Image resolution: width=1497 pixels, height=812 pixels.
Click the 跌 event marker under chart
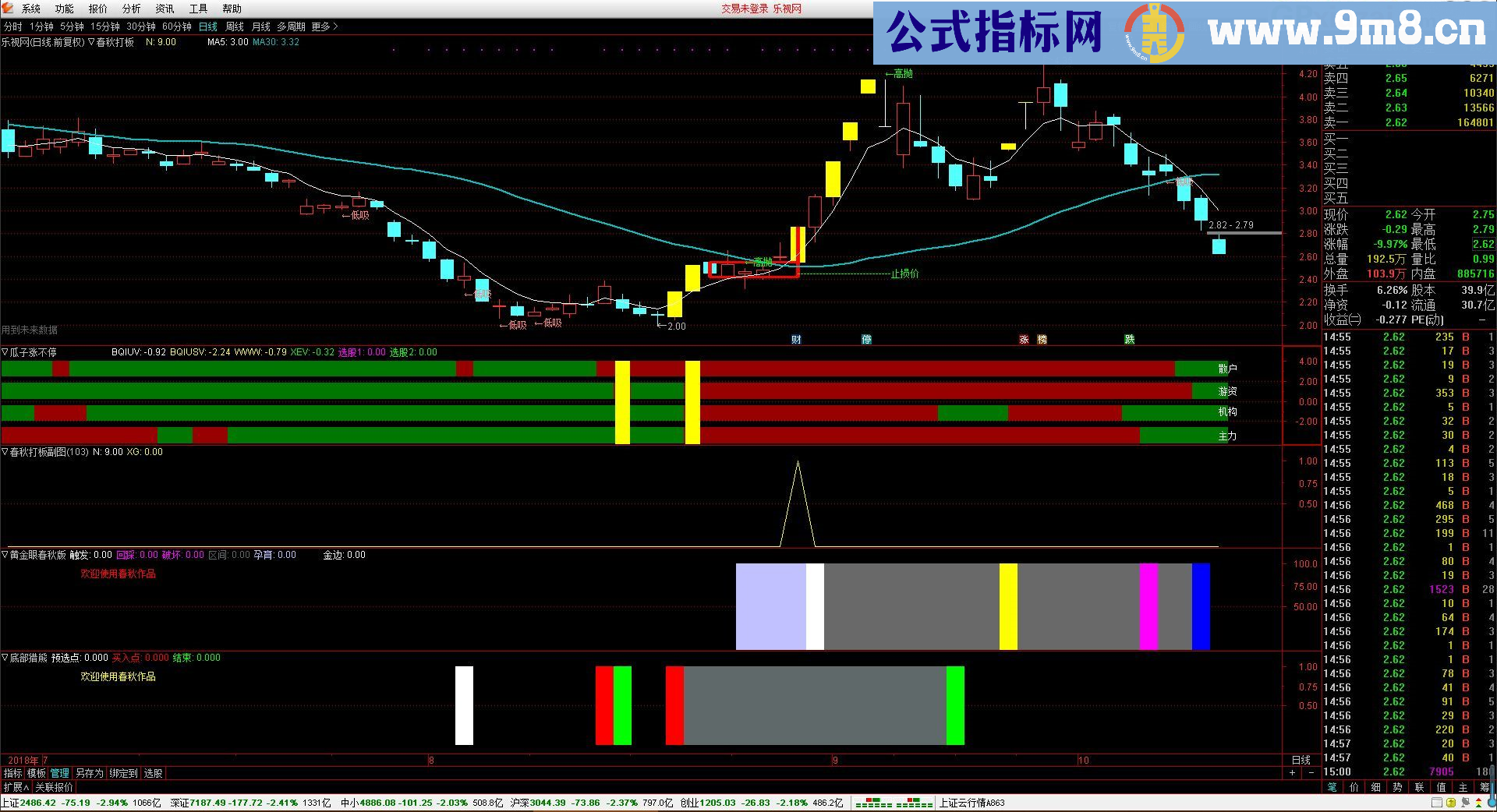[x=1129, y=339]
